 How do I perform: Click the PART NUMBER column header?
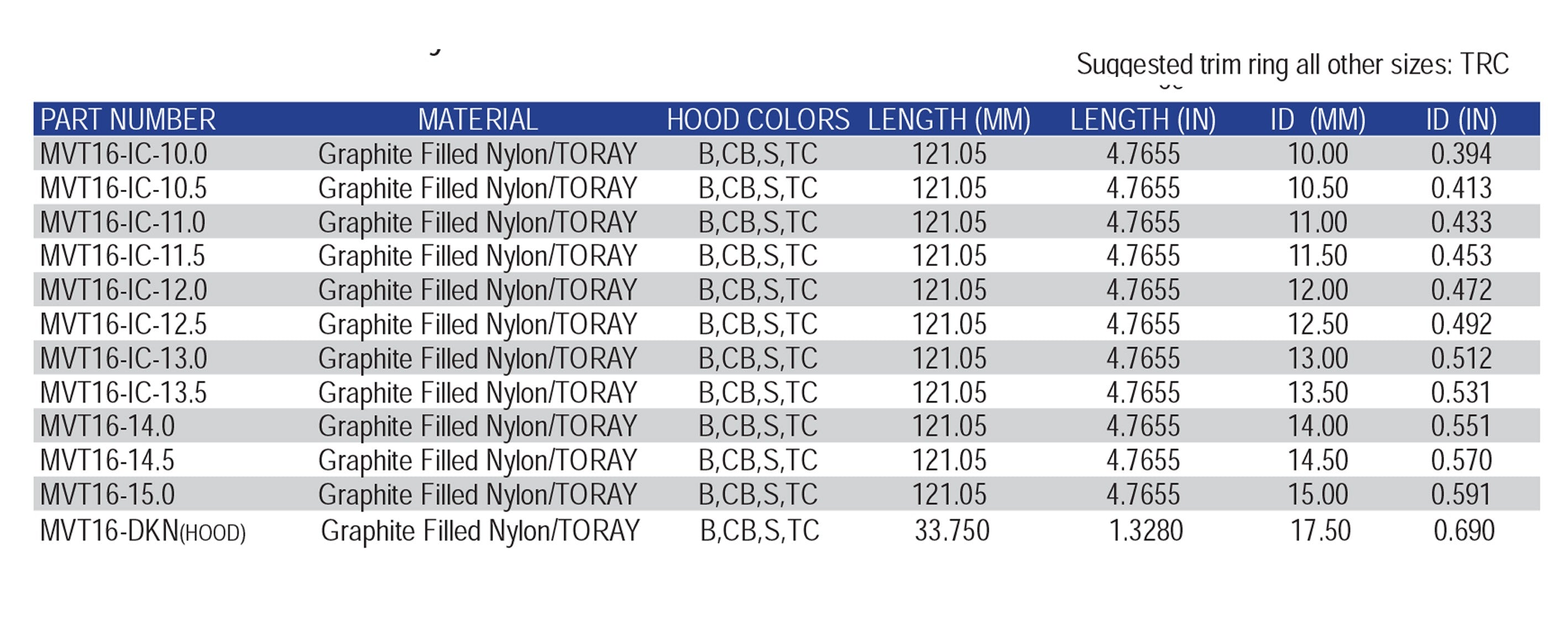click(x=128, y=120)
